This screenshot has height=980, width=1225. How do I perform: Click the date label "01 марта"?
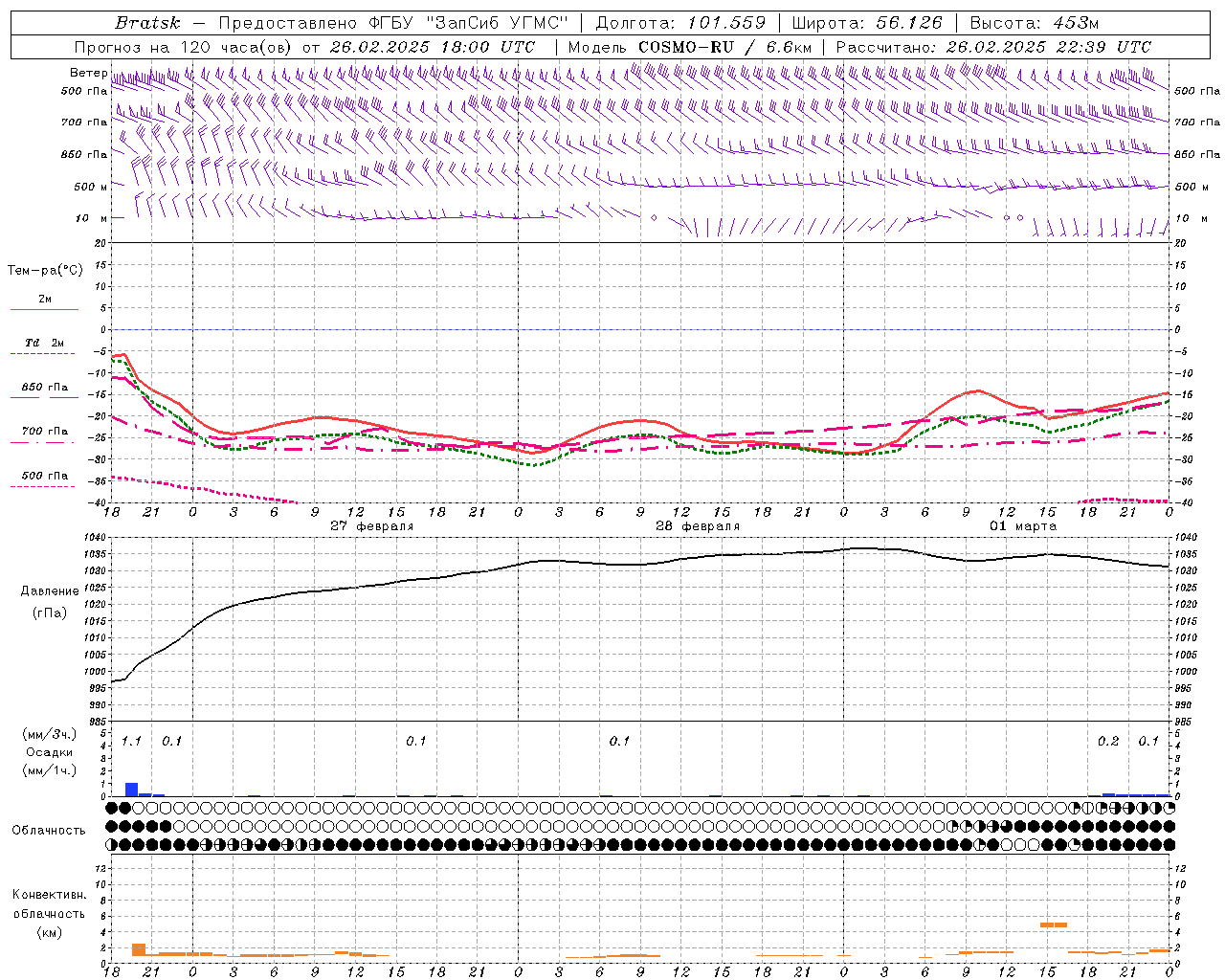coord(1023,526)
